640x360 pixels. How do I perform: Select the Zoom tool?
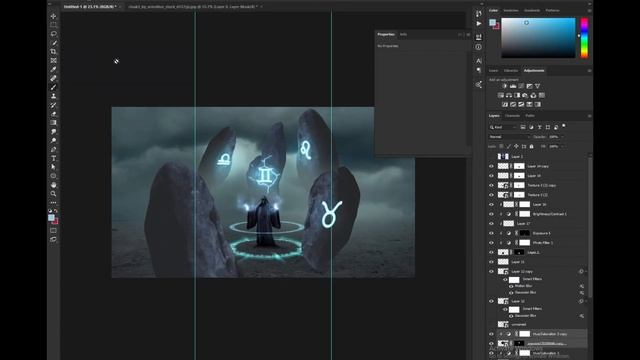click(53, 194)
